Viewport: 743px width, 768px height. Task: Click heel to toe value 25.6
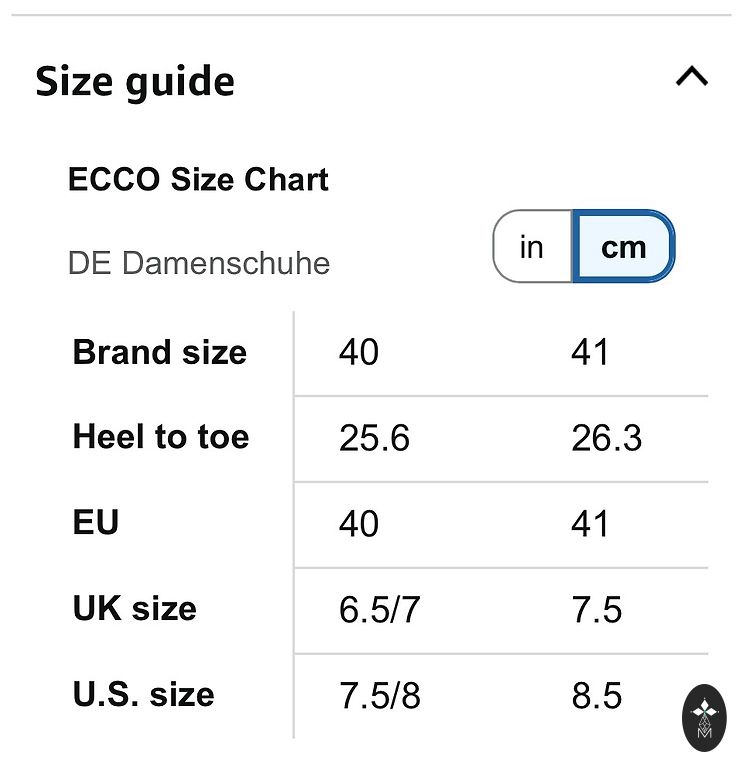click(x=374, y=438)
